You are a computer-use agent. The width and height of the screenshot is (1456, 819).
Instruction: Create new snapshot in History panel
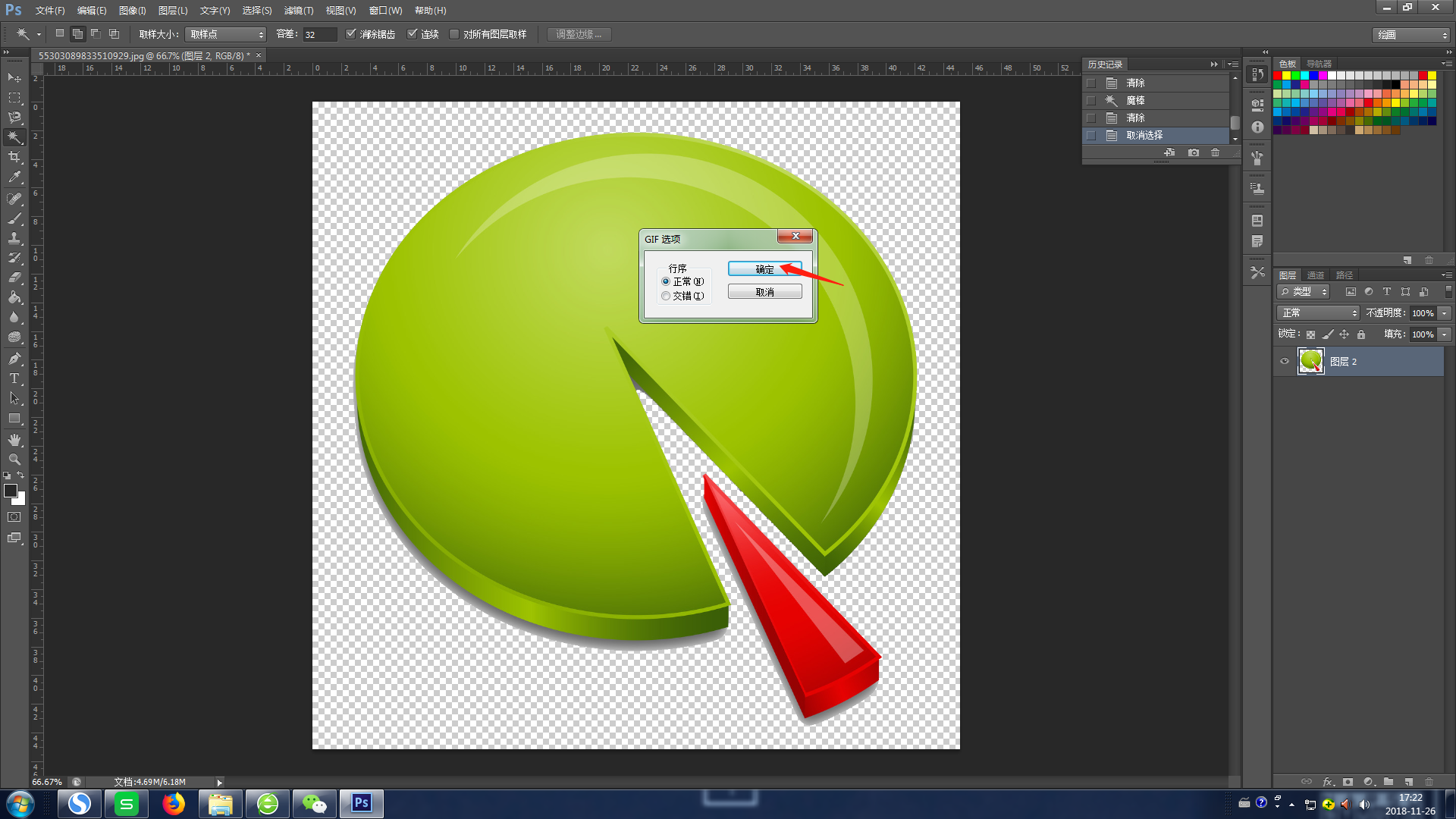click(1194, 152)
